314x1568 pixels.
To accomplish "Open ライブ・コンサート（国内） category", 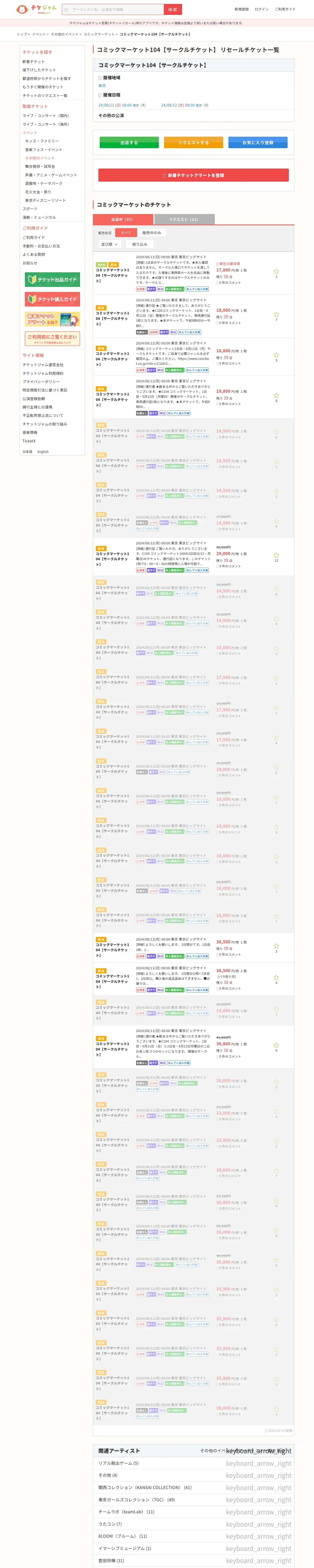I will pos(46,116).
